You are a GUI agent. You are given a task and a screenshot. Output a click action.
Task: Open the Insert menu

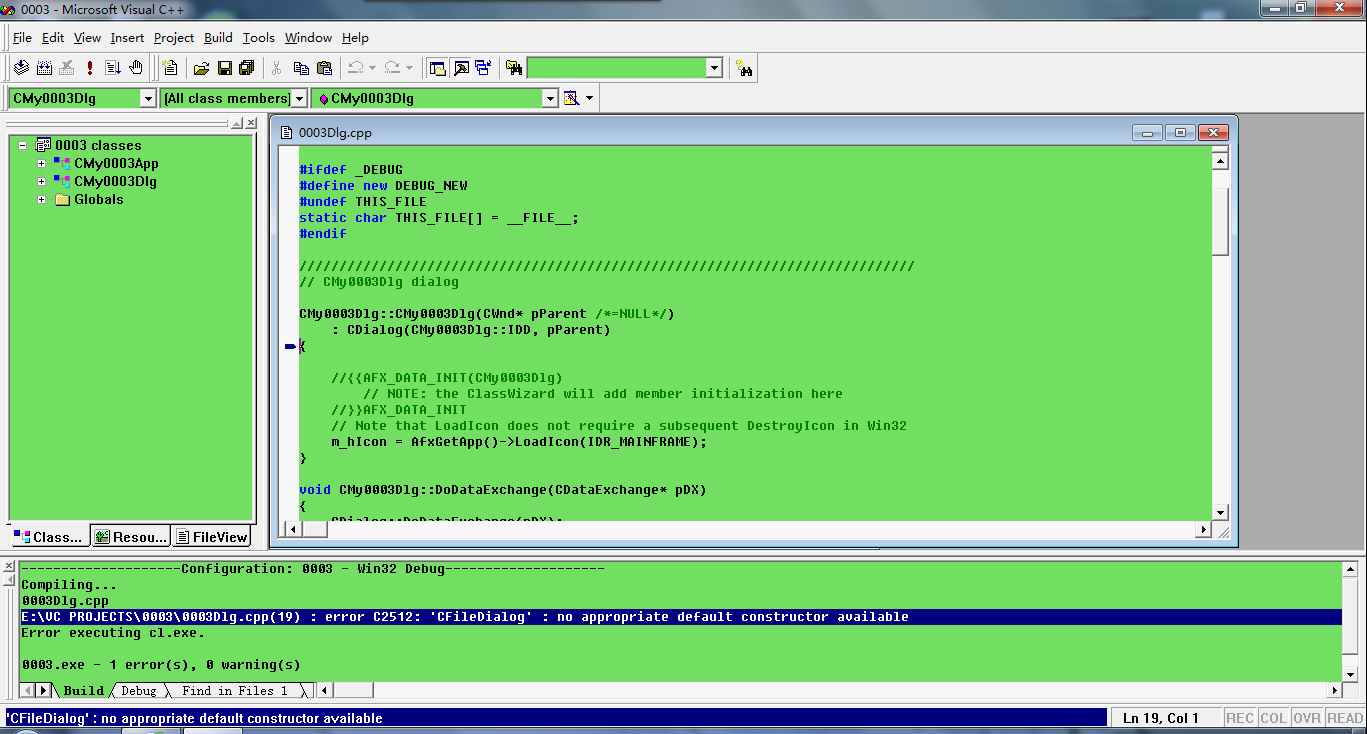coord(127,38)
